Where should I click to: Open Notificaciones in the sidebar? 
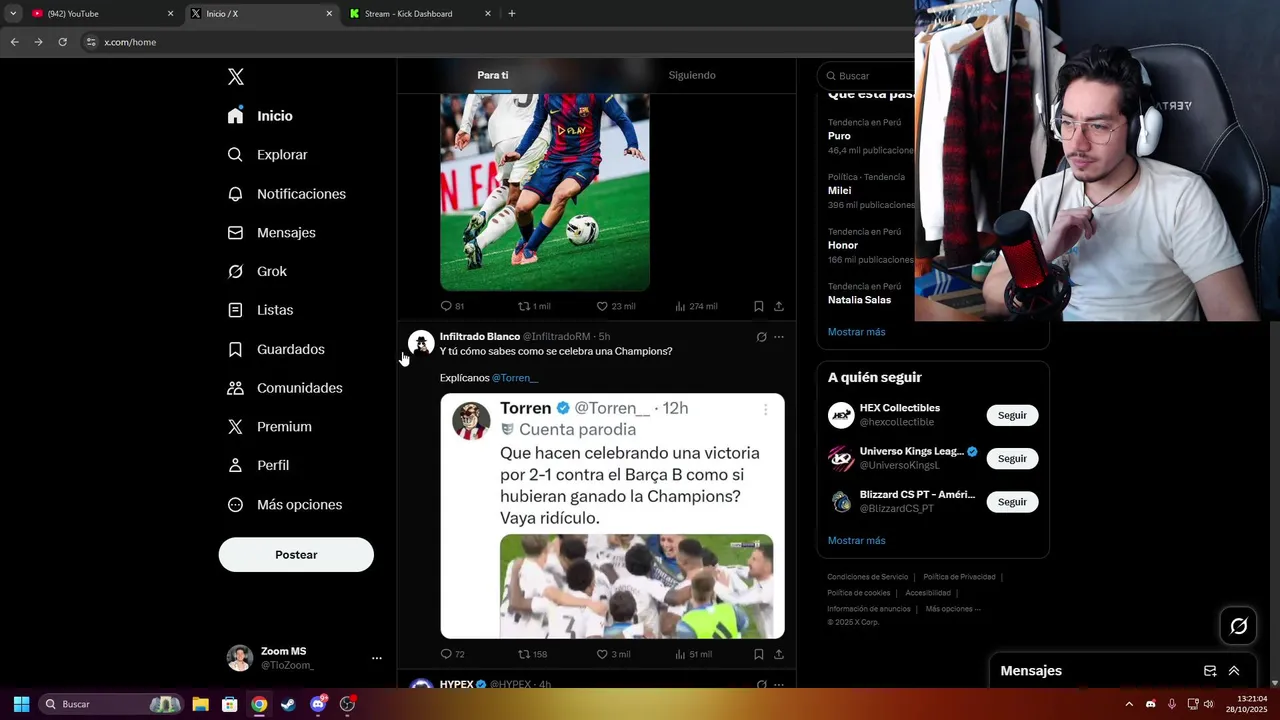[x=286, y=194]
